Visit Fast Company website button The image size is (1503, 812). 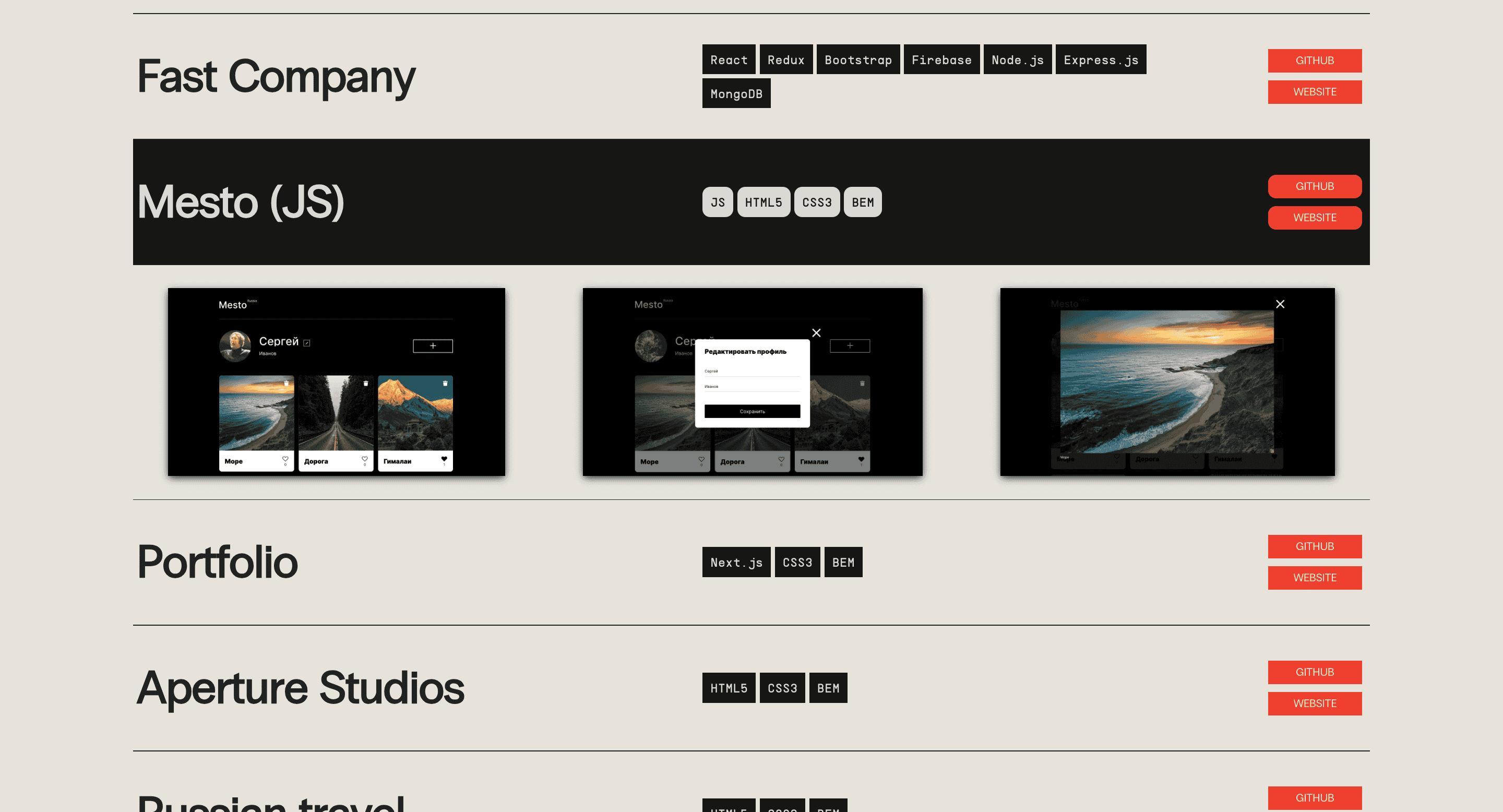[x=1314, y=92]
